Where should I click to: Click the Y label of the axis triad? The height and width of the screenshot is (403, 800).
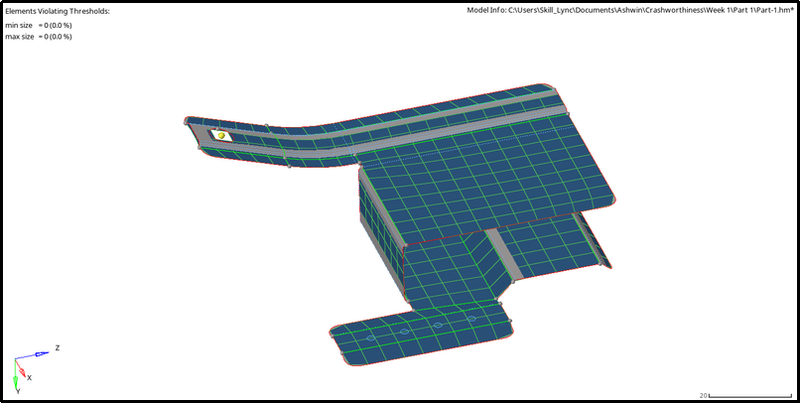[x=18, y=391]
